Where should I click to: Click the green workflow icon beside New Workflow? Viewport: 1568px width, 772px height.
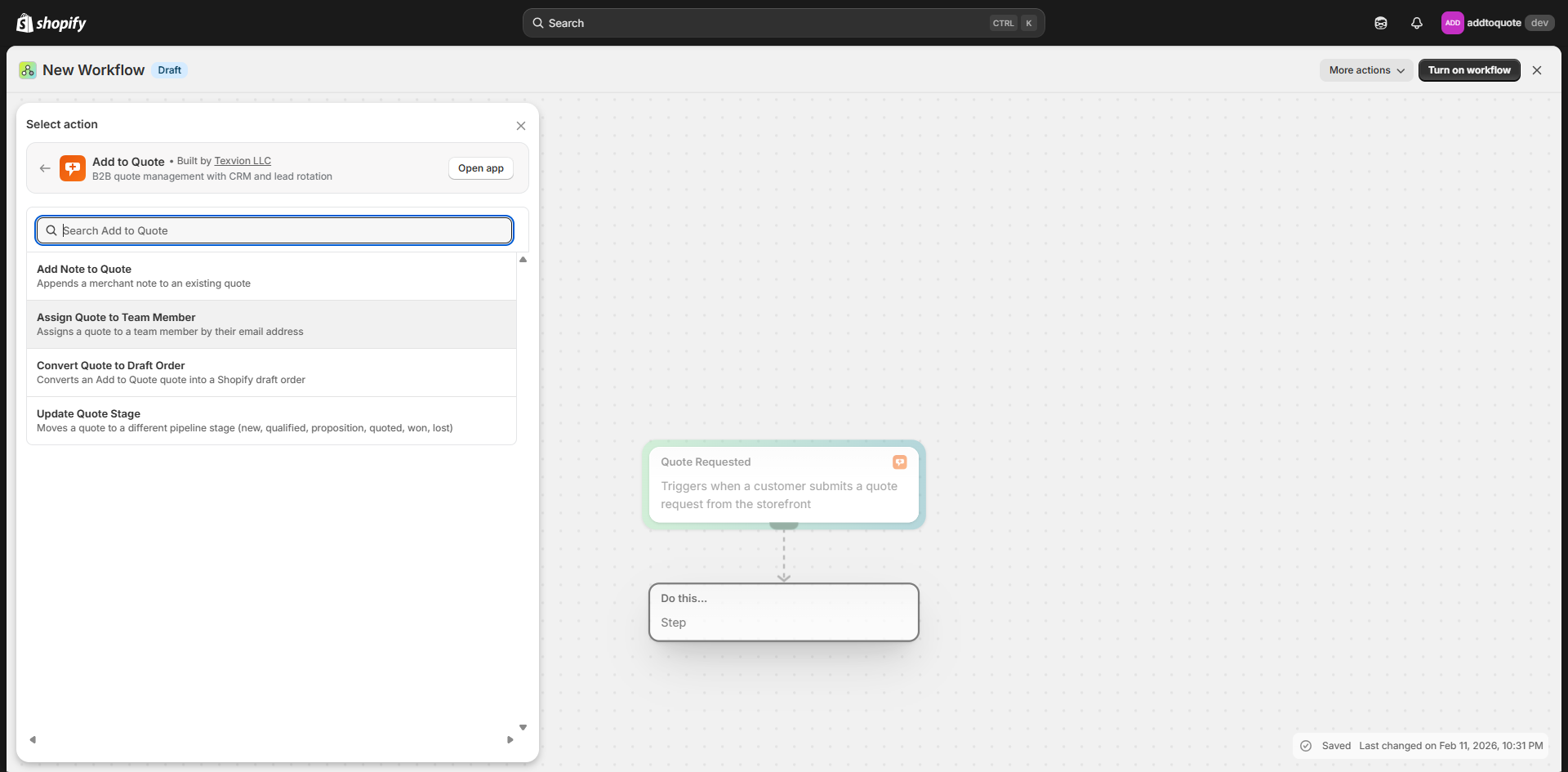27,70
